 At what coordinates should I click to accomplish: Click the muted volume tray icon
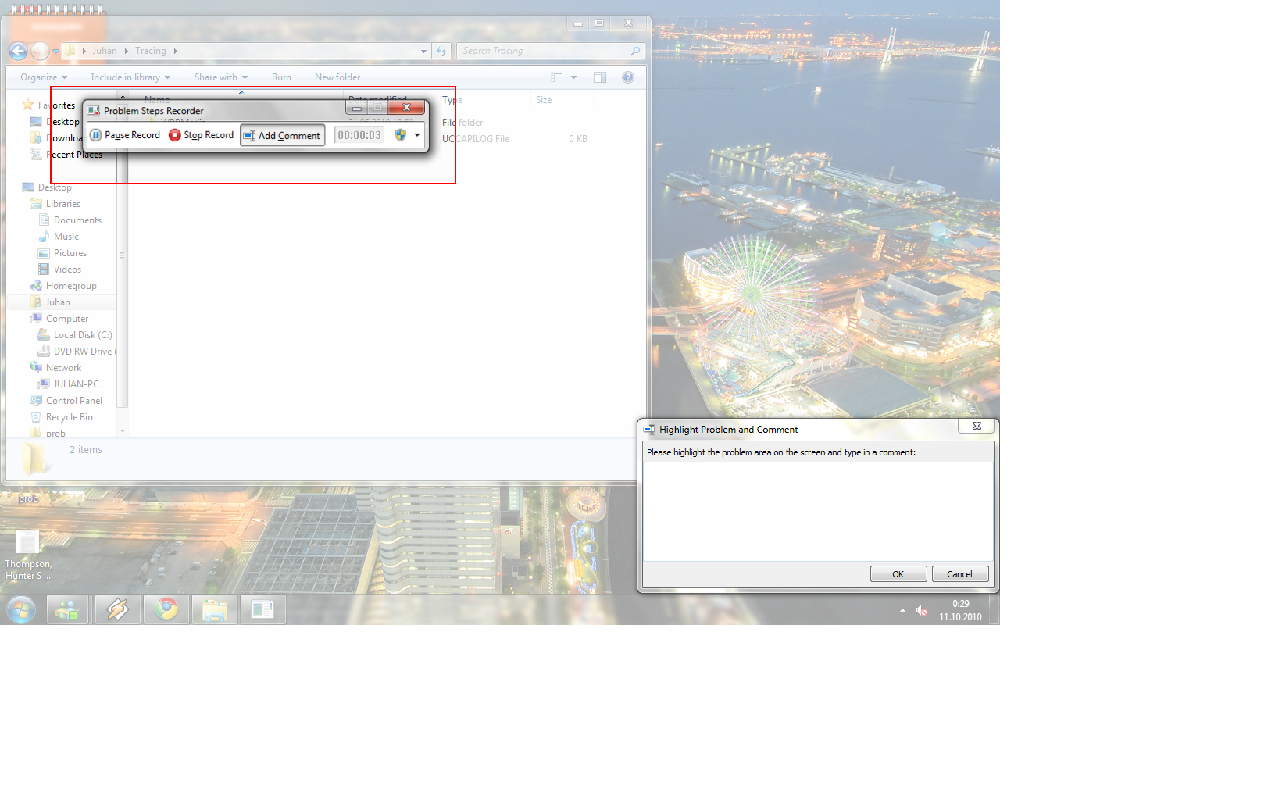coord(921,610)
